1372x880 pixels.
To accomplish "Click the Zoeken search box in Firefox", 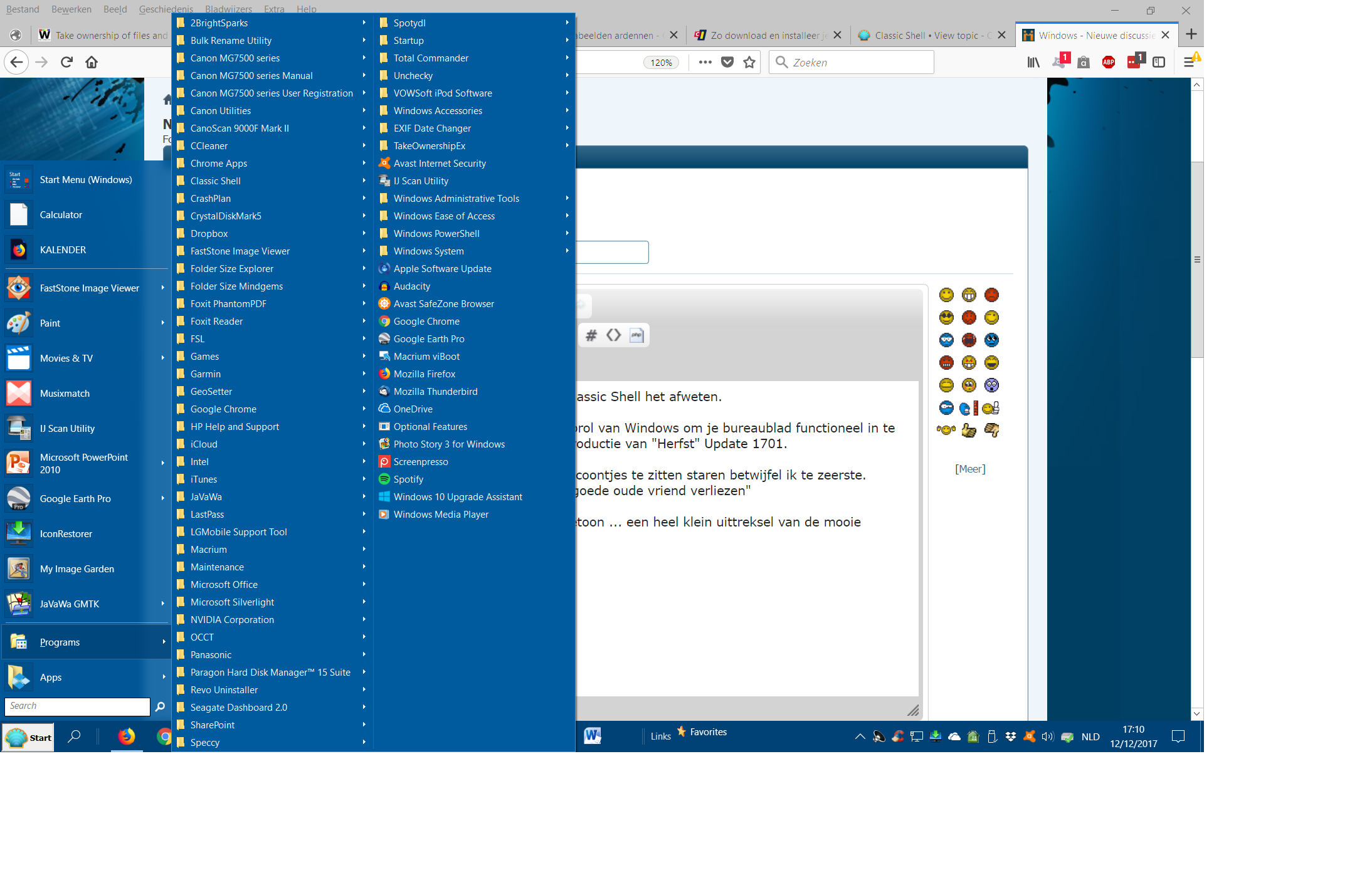I will pyautogui.click(x=851, y=62).
